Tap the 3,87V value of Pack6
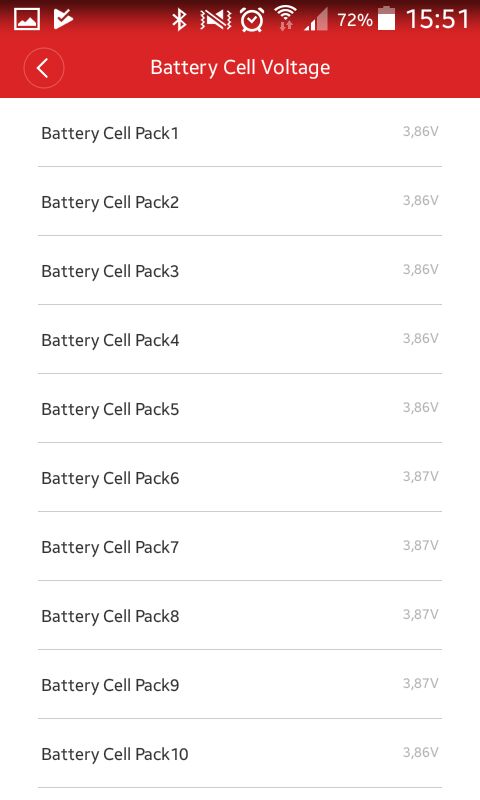 pos(420,477)
